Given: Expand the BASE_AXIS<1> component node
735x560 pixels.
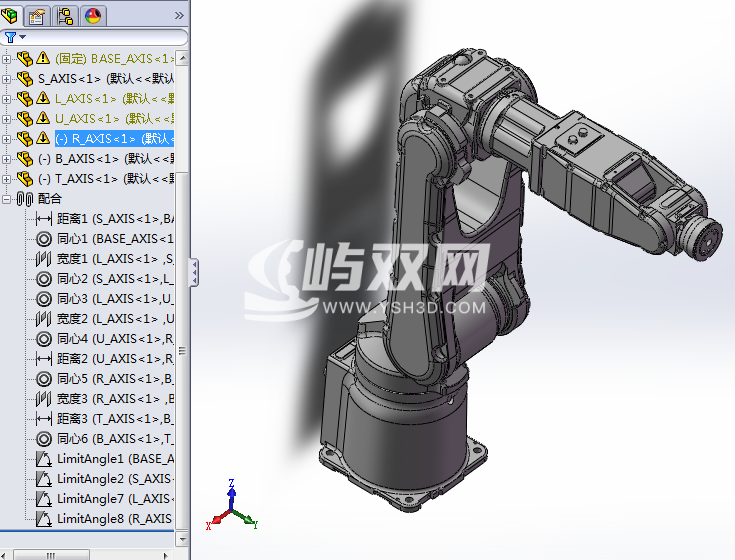Looking at the screenshot, I should pyautogui.click(x=7, y=59).
